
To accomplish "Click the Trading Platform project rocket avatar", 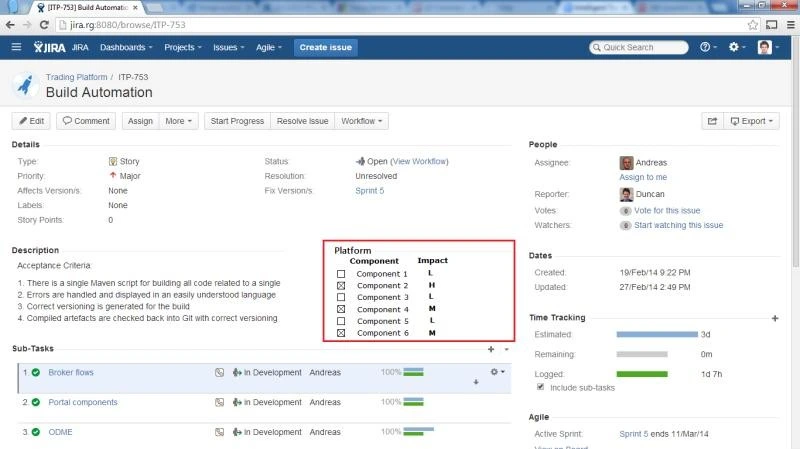I will (25, 85).
